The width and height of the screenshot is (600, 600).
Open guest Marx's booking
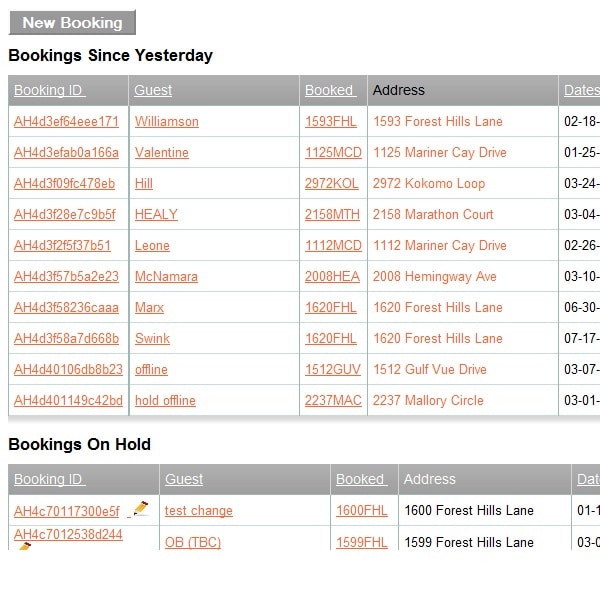tap(149, 308)
